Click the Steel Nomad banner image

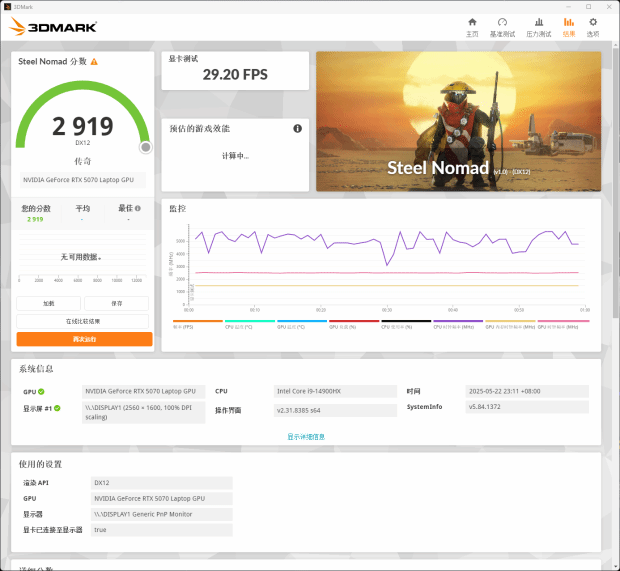(458, 121)
